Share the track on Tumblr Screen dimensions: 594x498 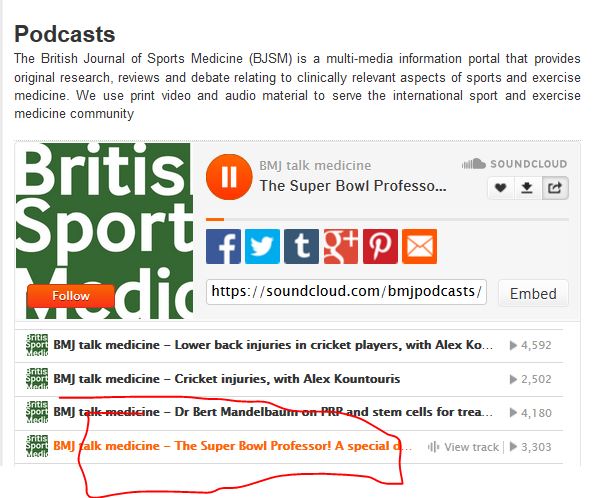coord(302,246)
